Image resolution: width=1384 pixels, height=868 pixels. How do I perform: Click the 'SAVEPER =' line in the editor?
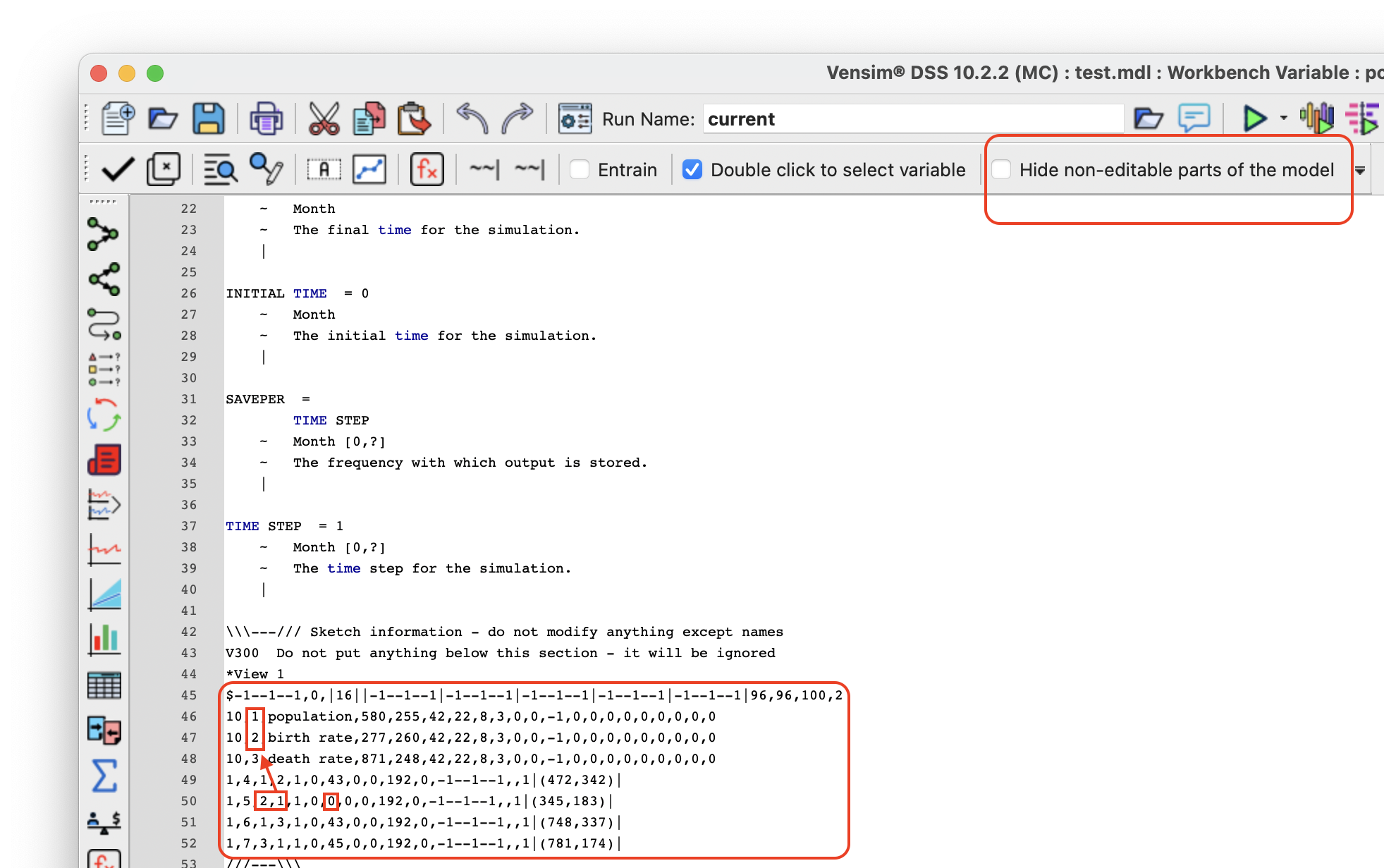coord(268,399)
